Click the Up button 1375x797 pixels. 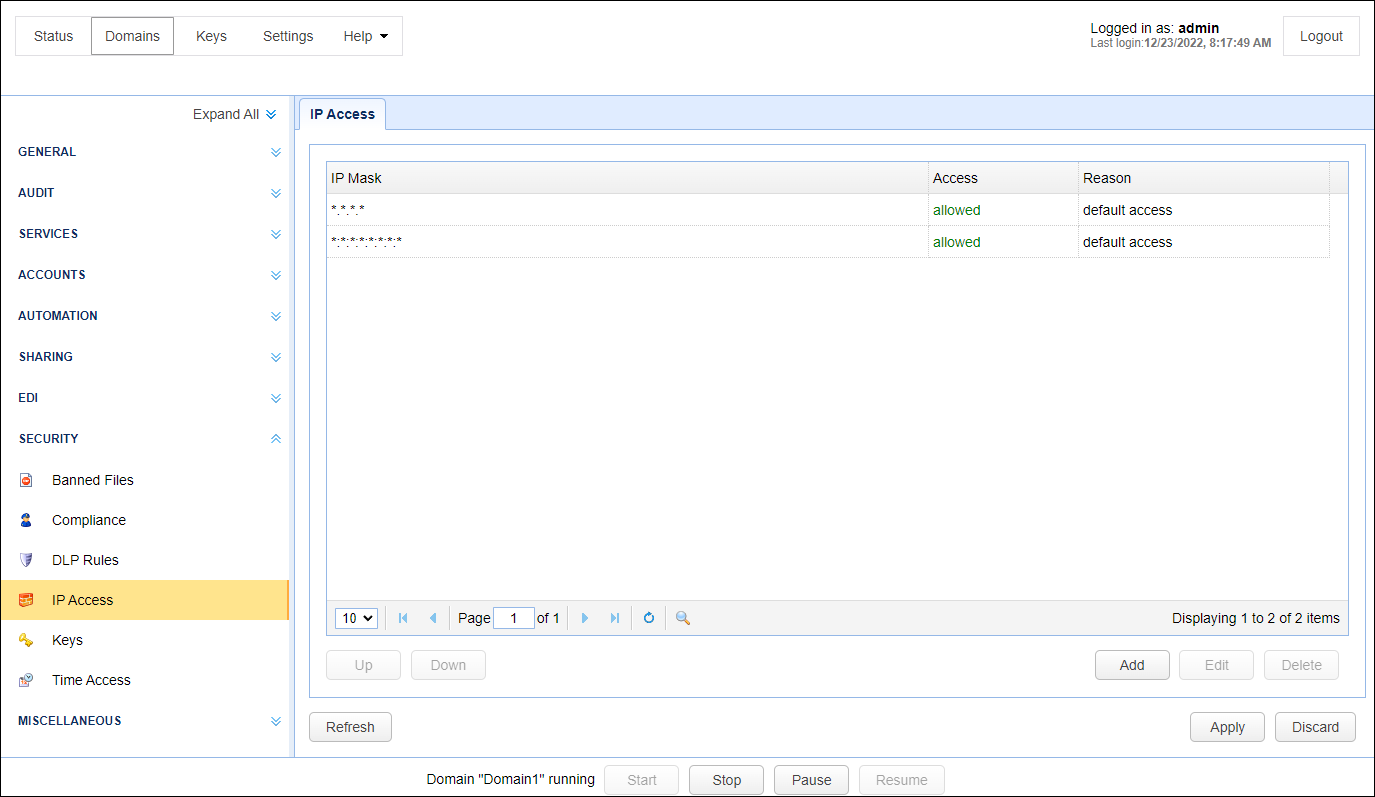pyautogui.click(x=363, y=665)
